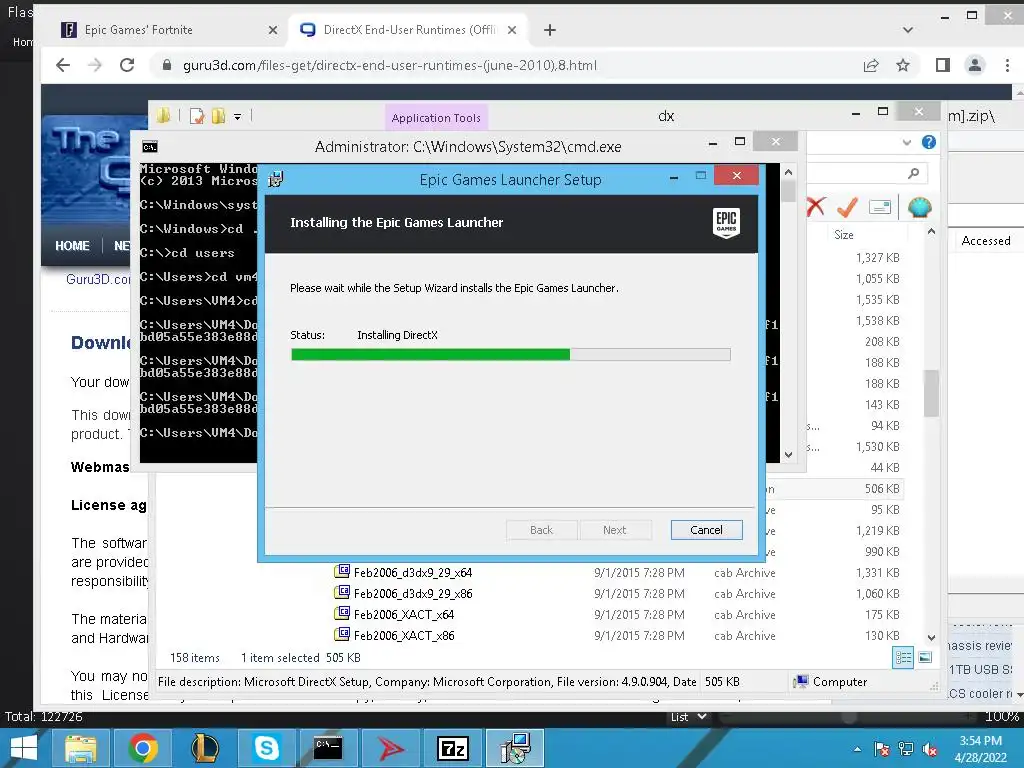
Task: Open the network status tray icon
Action: tap(906, 749)
